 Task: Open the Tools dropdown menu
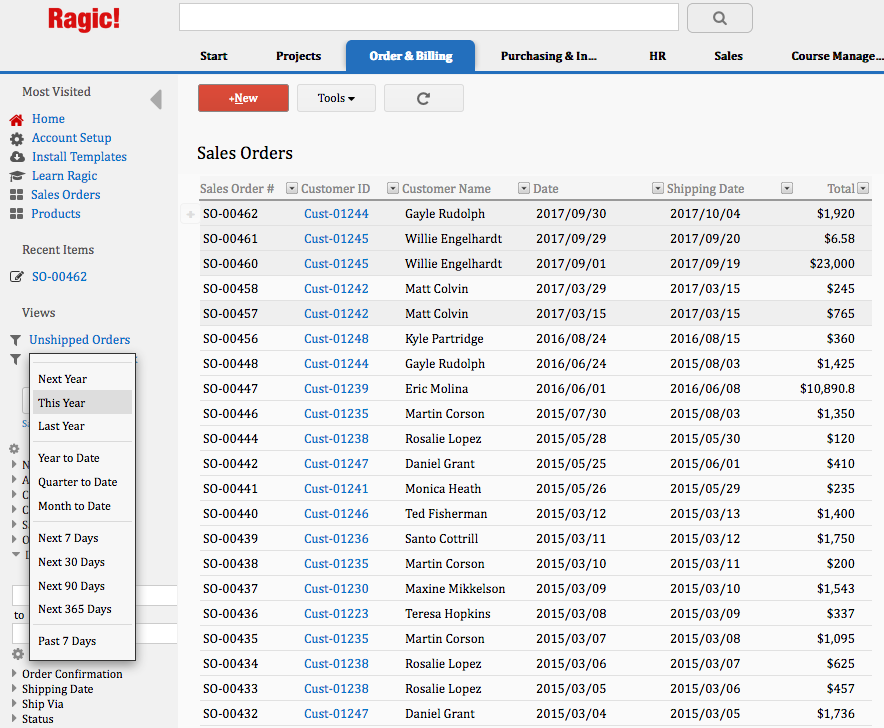336,98
